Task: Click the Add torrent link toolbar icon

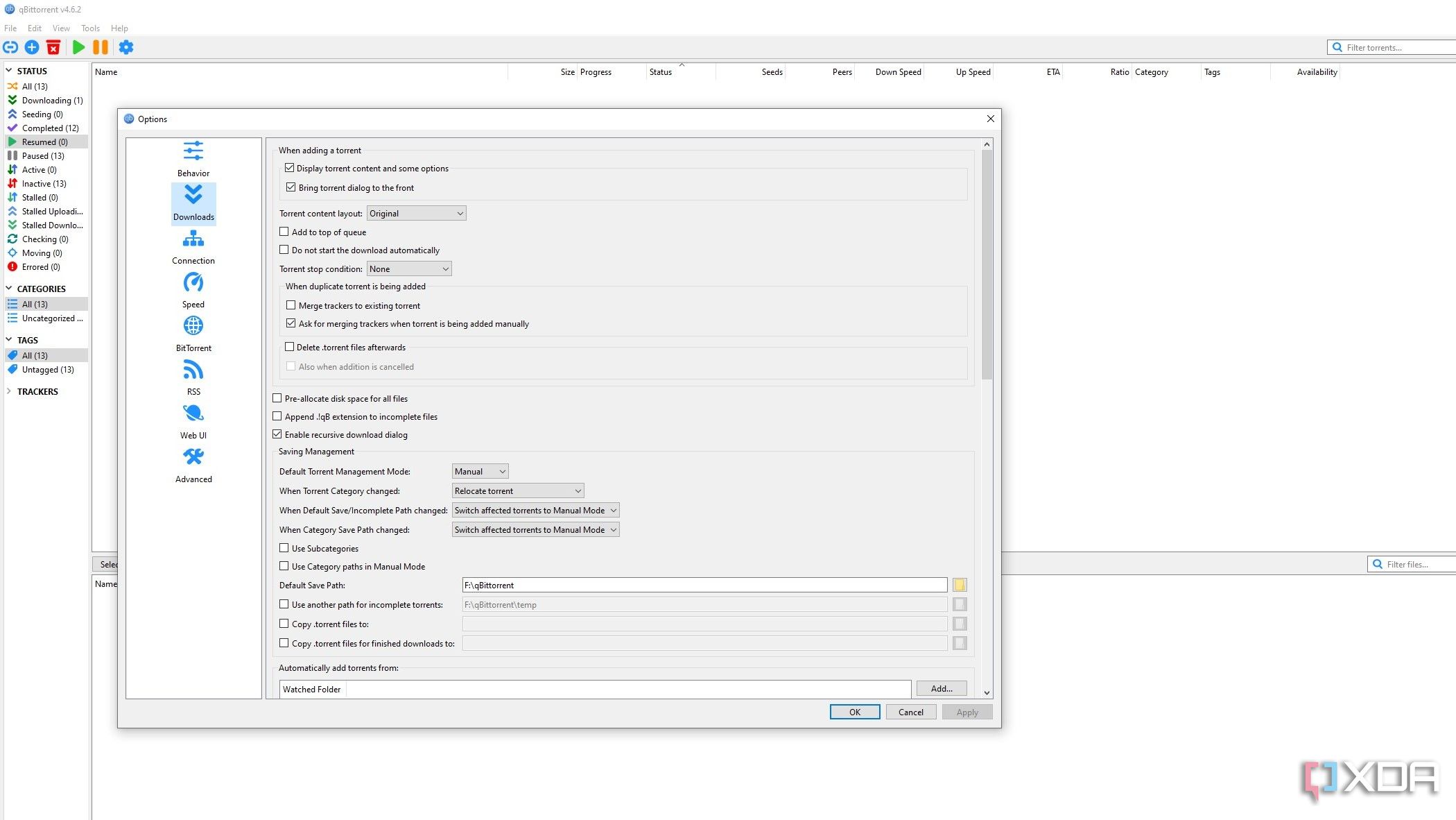Action: pyautogui.click(x=10, y=47)
